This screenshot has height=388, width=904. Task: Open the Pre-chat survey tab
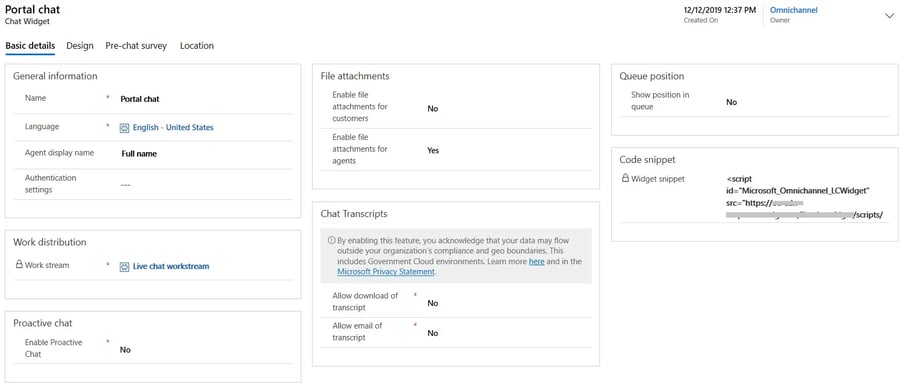136,46
